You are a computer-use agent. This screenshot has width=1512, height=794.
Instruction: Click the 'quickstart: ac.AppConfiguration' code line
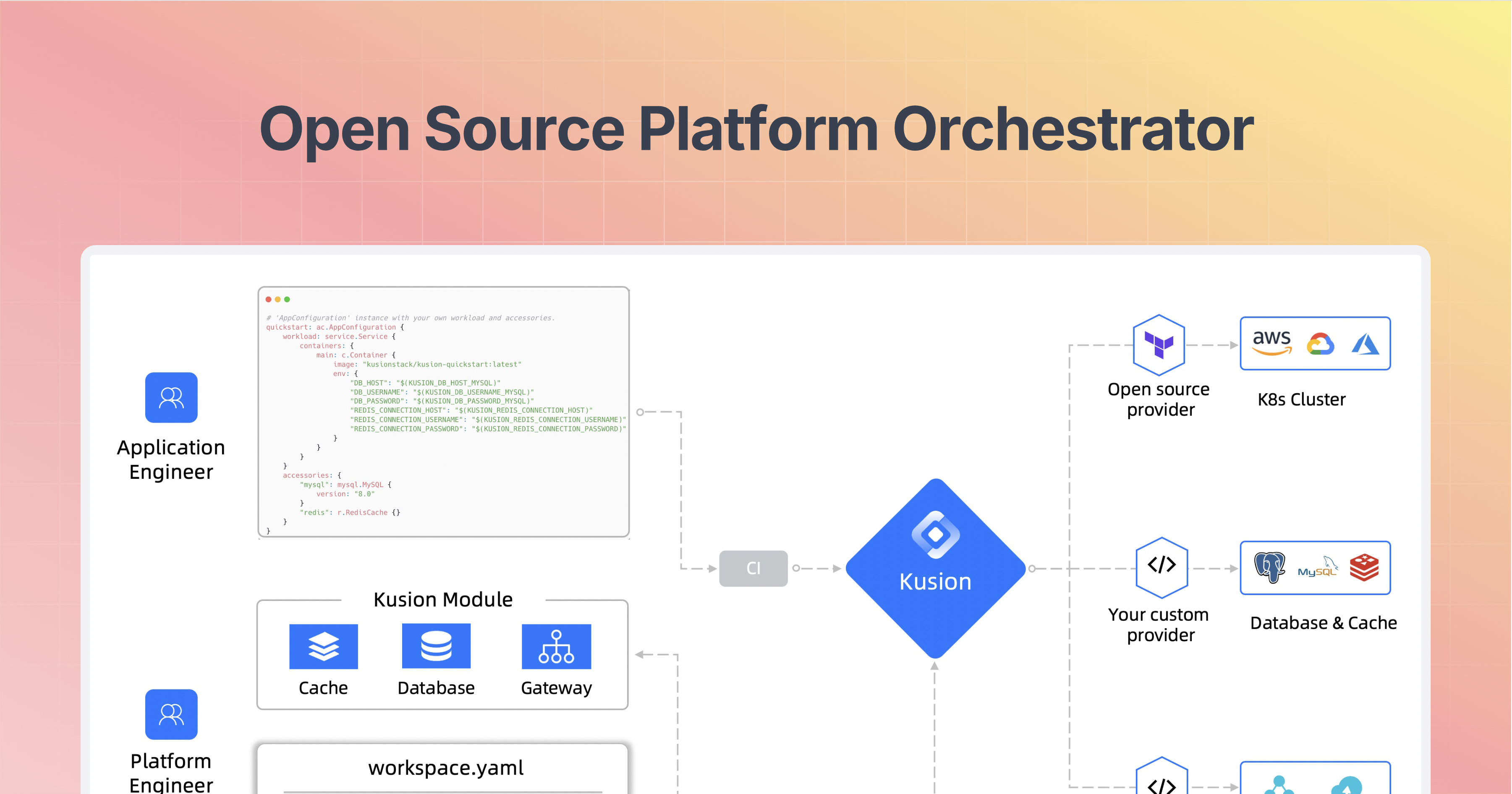point(335,327)
